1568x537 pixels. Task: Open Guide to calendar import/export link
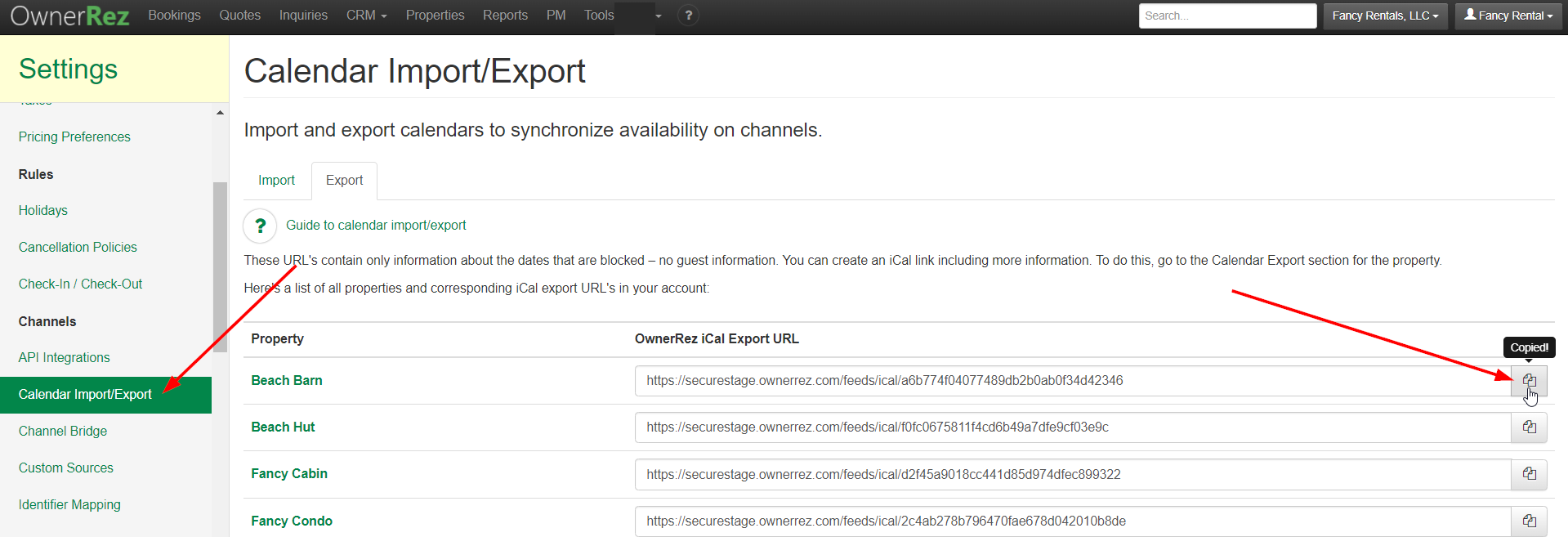click(x=376, y=226)
